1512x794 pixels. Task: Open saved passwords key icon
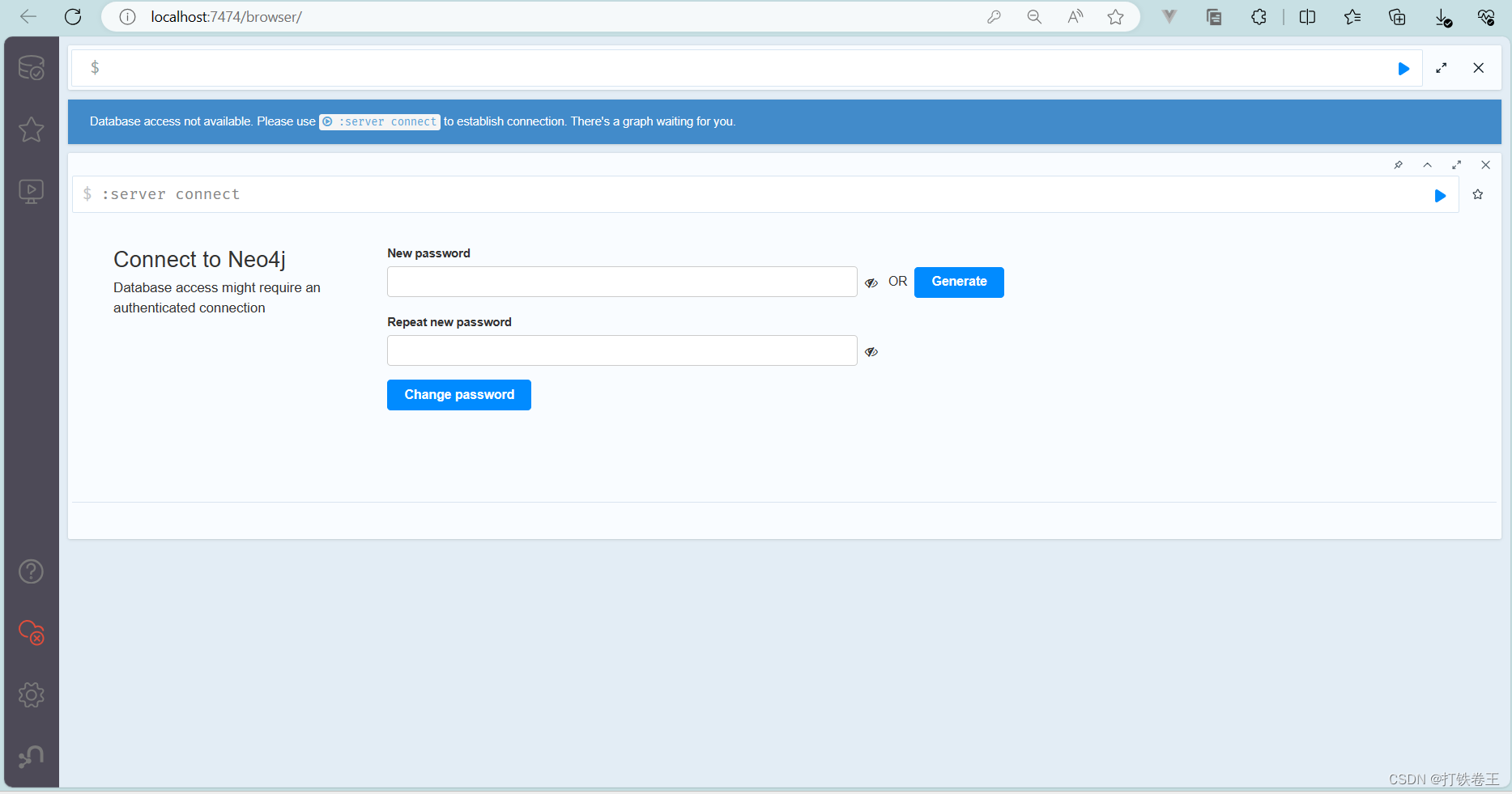pyautogui.click(x=994, y=17)
